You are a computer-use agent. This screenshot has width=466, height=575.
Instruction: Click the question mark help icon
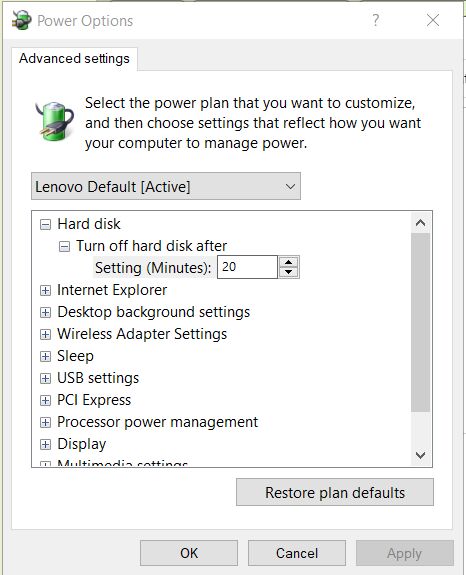tap(375, 20)
